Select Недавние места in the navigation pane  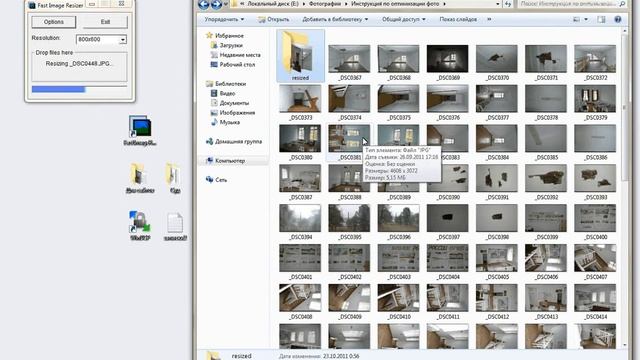[x=240, y=55]
